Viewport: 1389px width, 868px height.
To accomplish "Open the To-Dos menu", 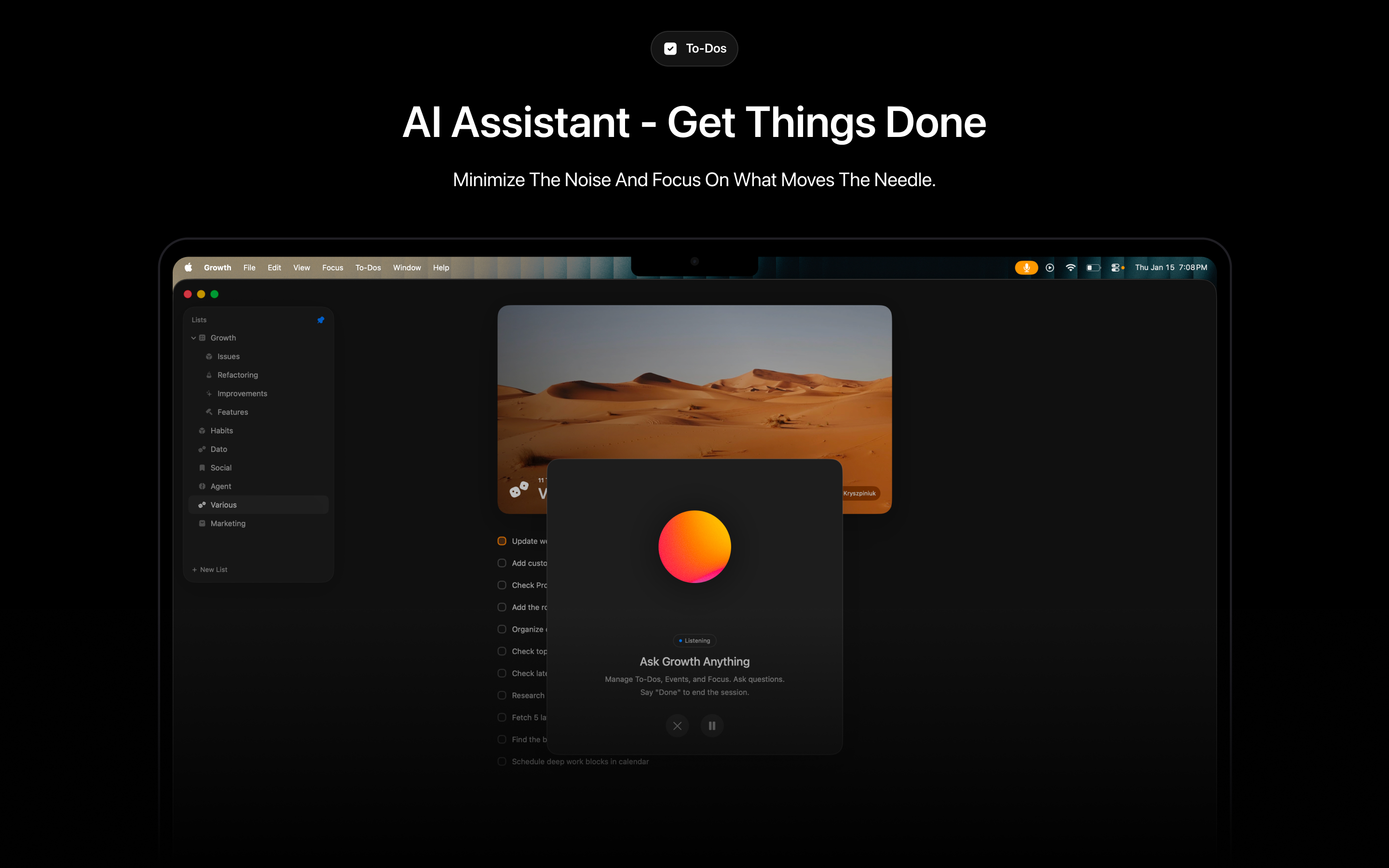I will click(368, 268).
